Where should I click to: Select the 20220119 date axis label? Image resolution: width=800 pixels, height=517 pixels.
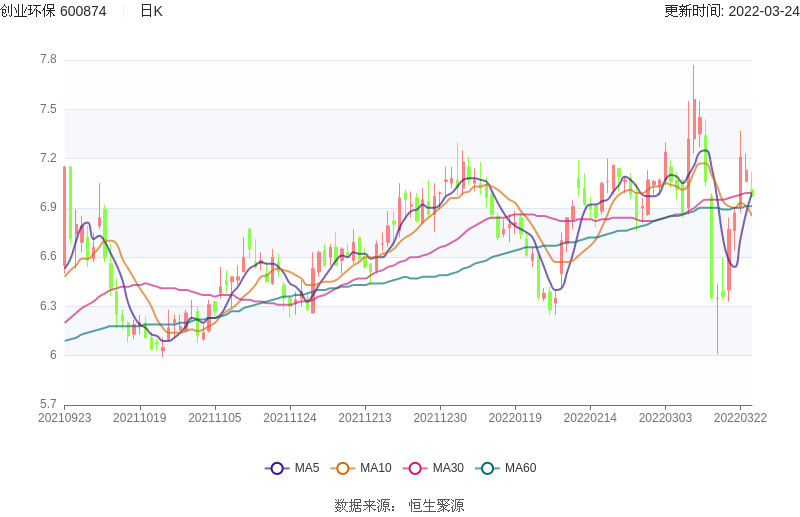point(516,418)
